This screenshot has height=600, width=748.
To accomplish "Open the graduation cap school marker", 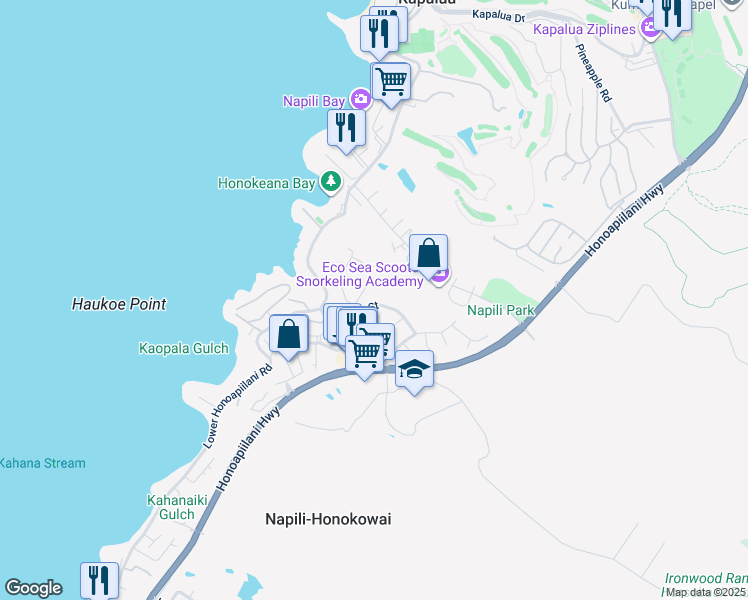I will 415,368.
